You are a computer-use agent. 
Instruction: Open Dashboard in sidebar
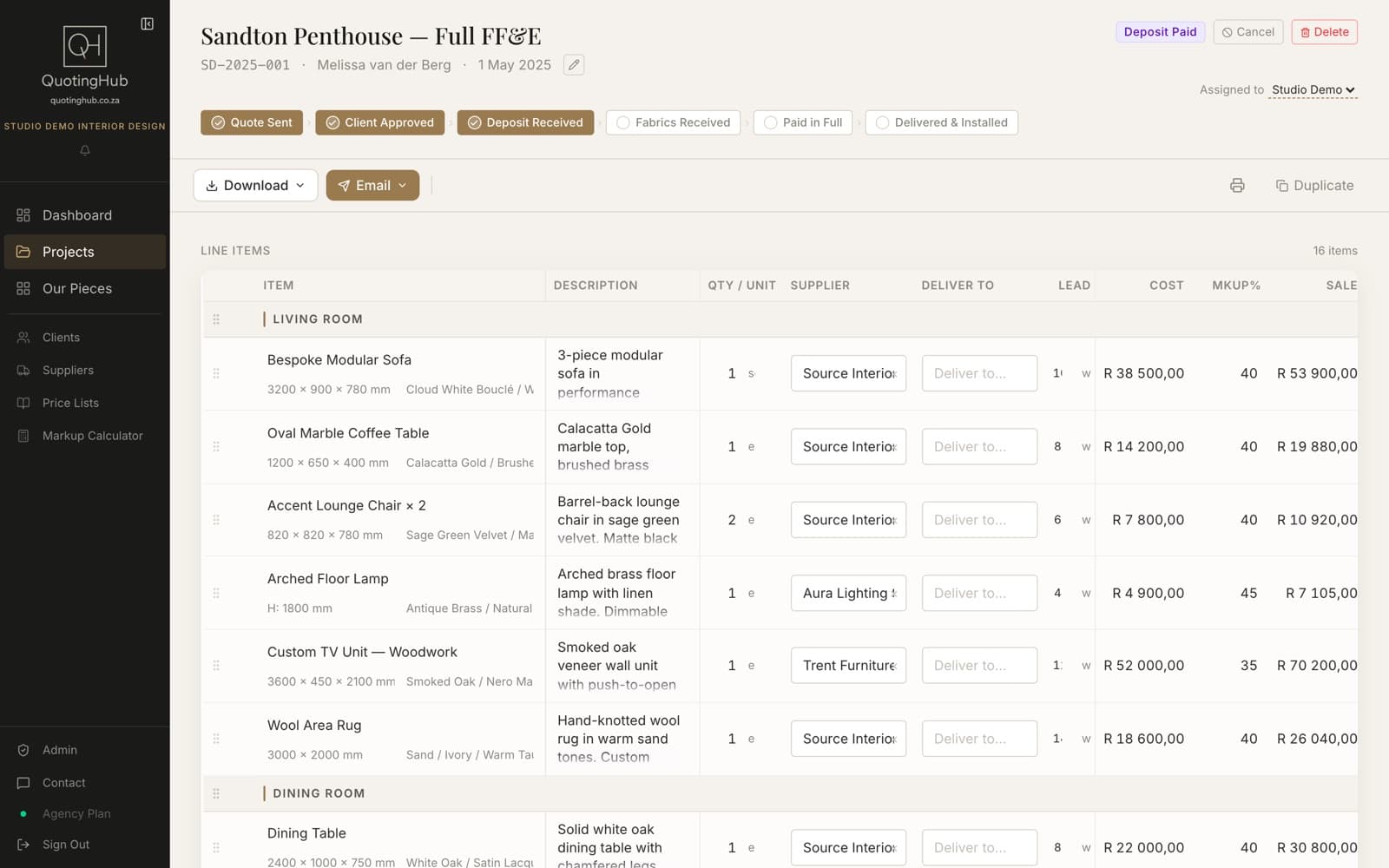tap(85, 215)
